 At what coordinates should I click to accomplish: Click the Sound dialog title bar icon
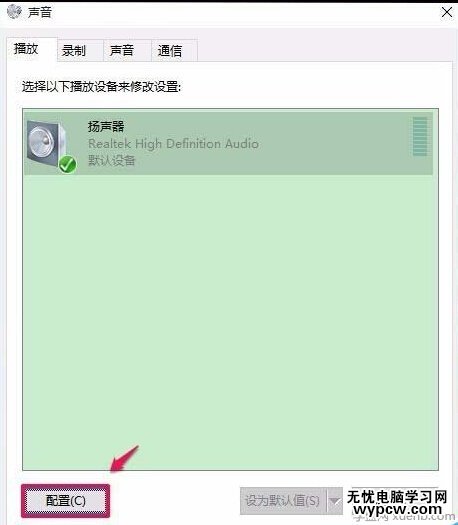tap(14, 12)
